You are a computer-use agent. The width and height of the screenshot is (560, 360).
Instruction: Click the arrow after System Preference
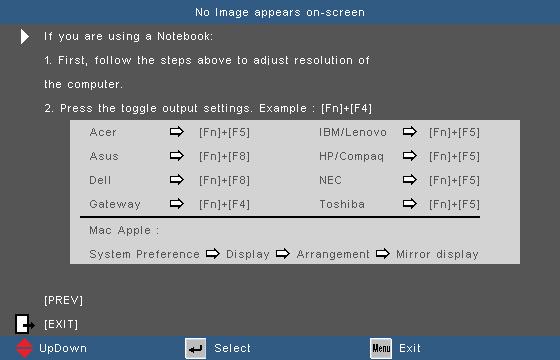pyautogui.click(x=212, y=254)
